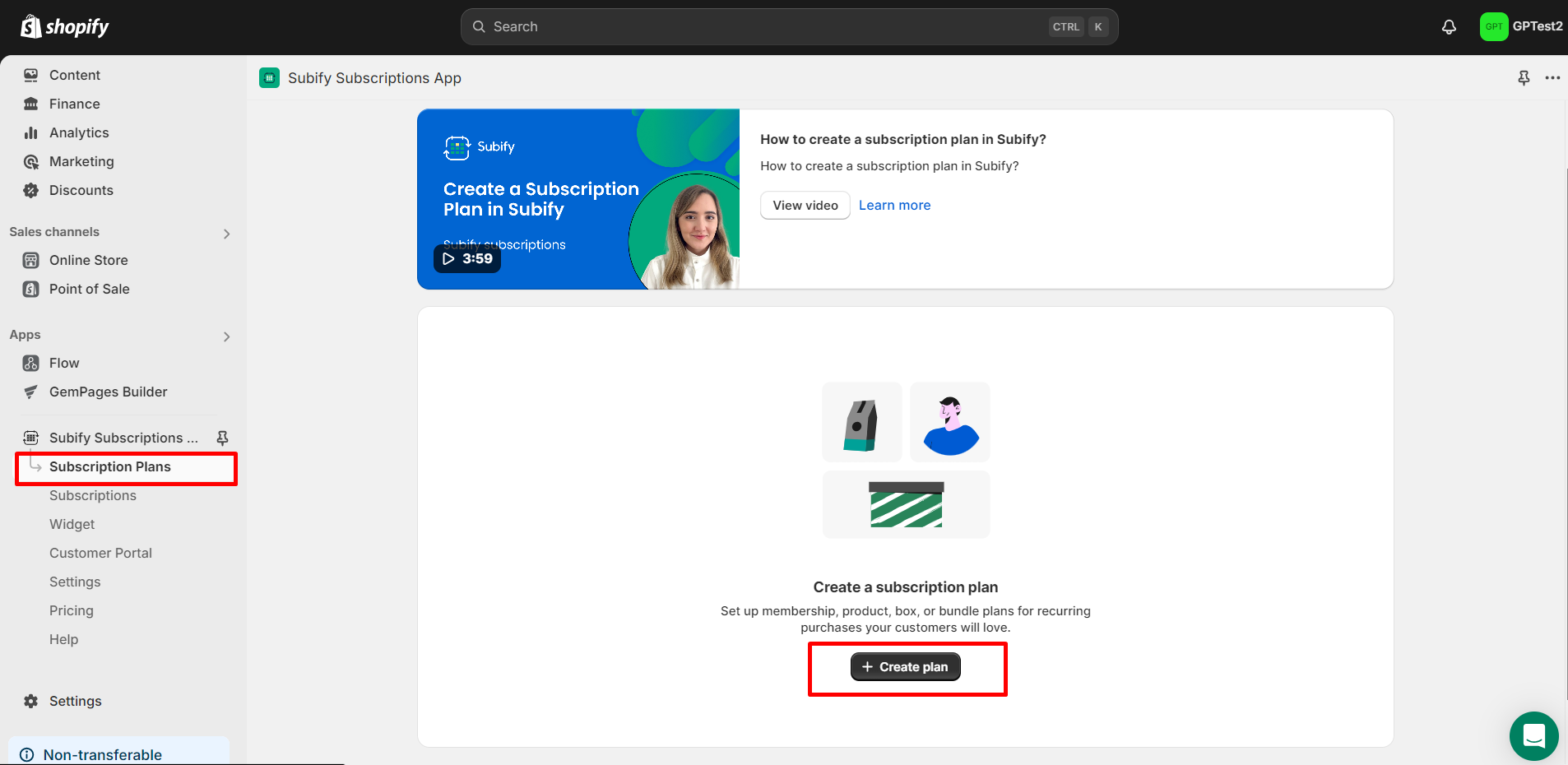Open Point of Sale channel

coord(88,289)
